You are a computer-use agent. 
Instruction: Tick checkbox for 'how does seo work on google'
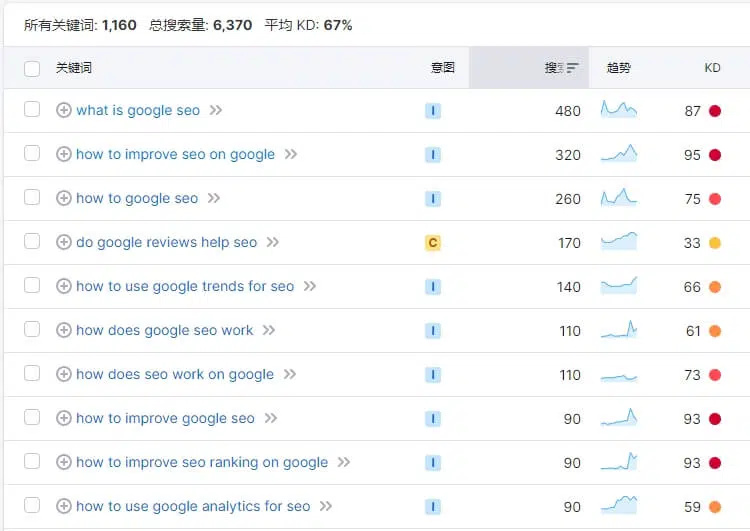click(32, 373)
